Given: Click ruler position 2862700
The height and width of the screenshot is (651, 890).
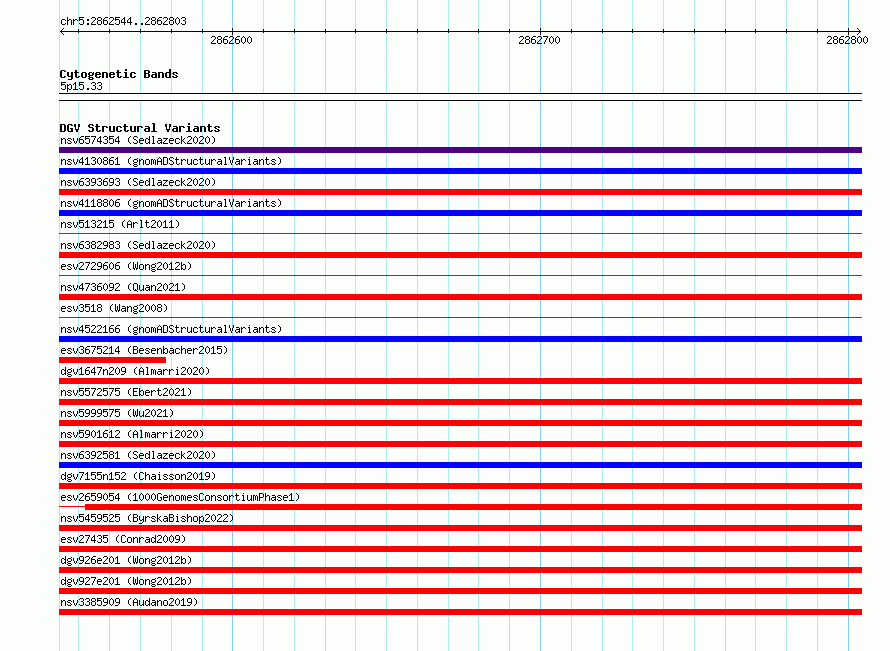Looking at the screenshot, I should [539, 40].
